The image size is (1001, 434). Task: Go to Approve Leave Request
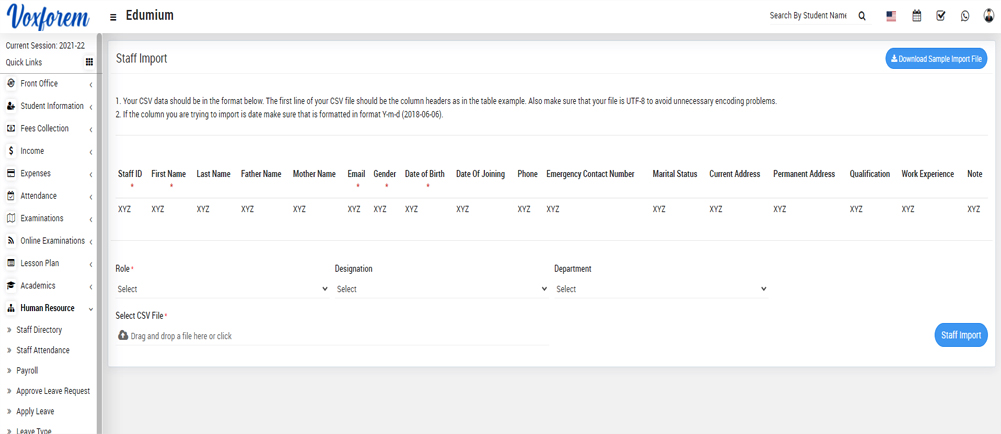click(53, 391)
